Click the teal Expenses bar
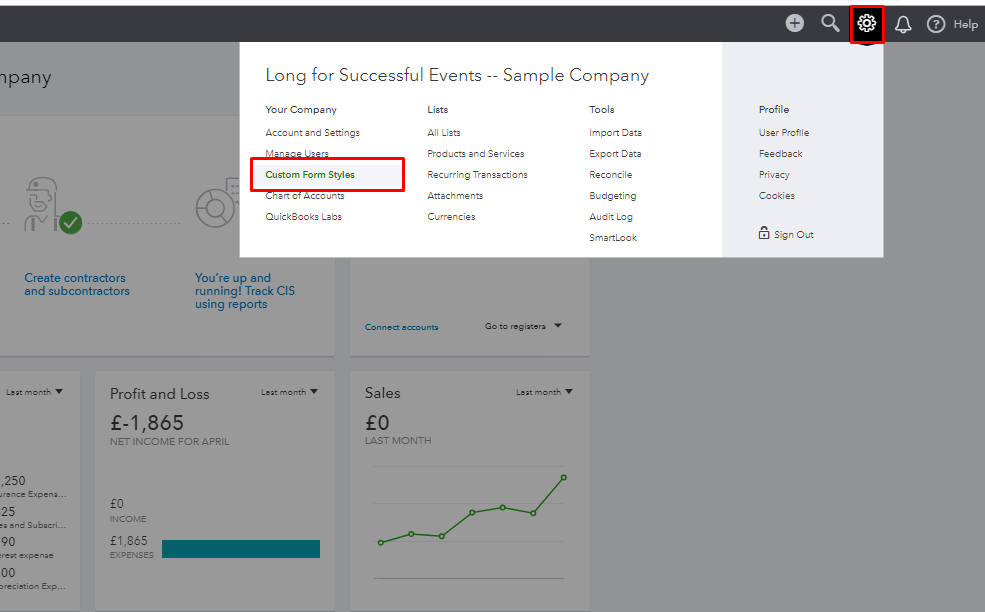Viewport: 985px width, 612px height. 240,548
